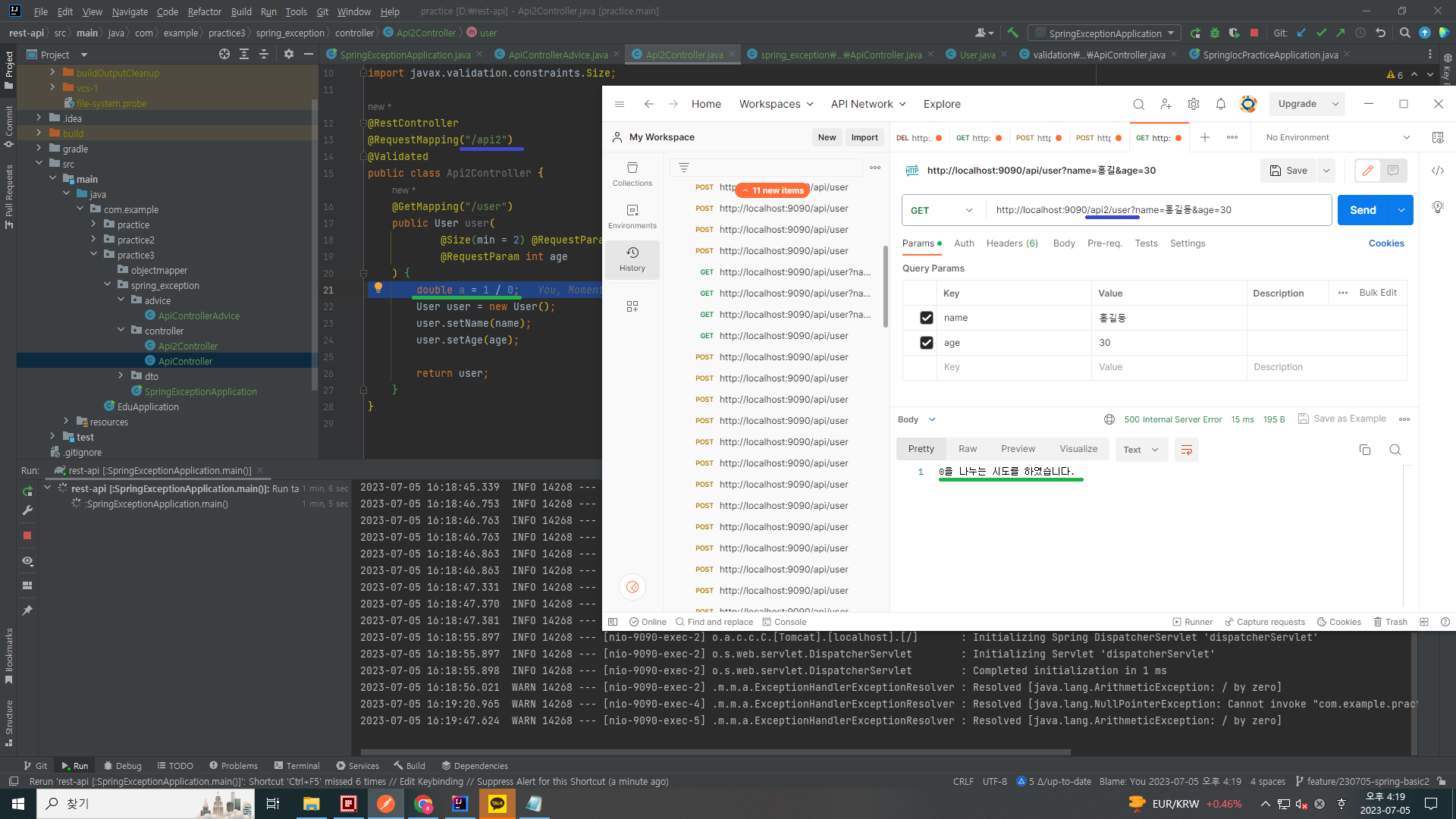Image resolution: width=1456 pixels, height=819 pixels.
Task: Open Postman settings gear
Action: pyautogui.click(x=1194, y=104)
